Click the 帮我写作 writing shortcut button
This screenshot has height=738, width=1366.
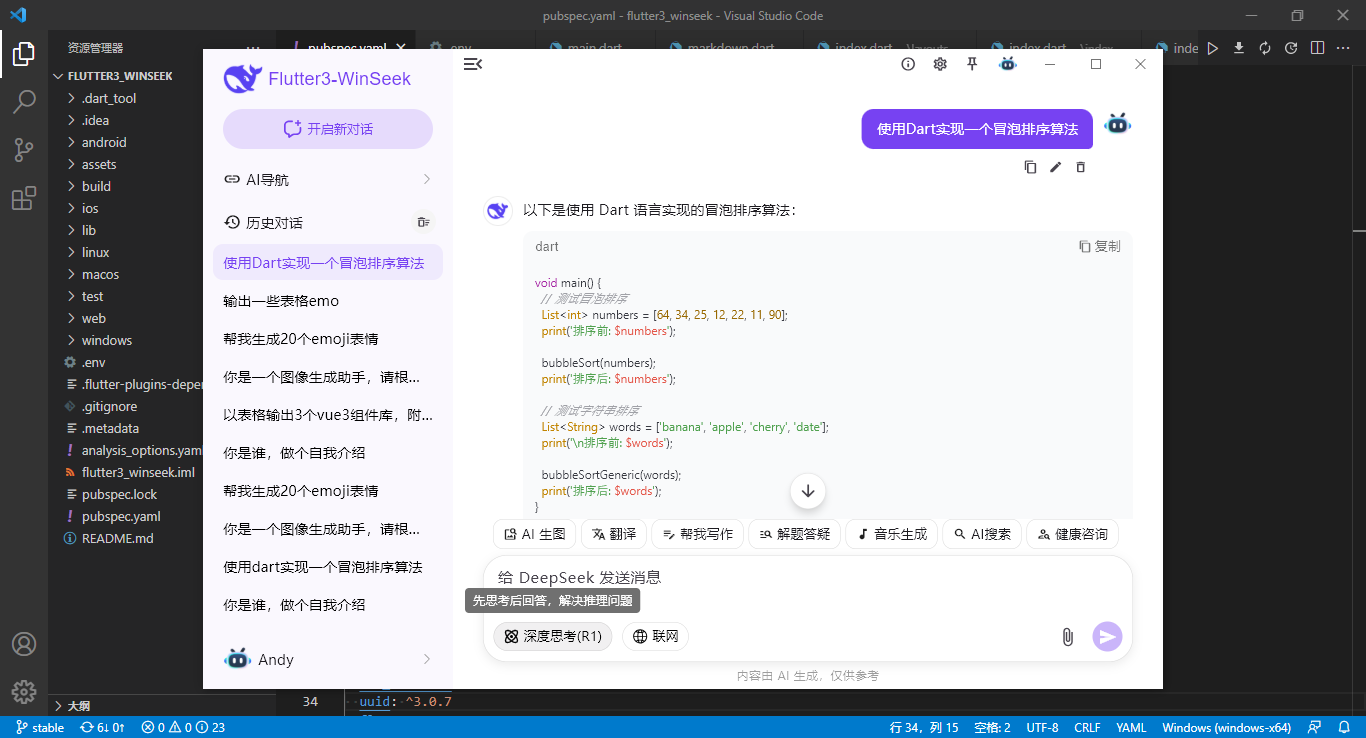(697, 534)
